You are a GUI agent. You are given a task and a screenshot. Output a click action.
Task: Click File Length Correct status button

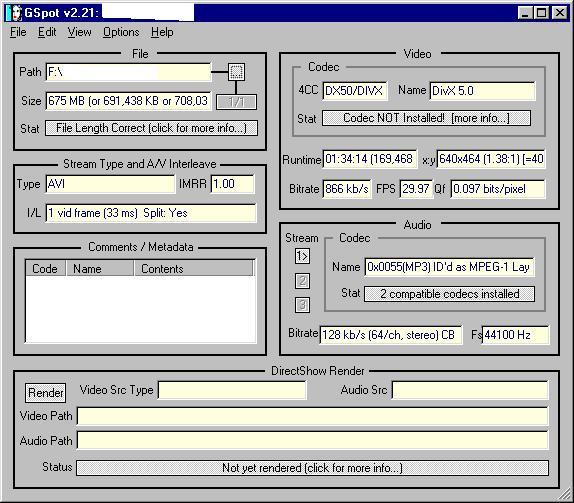151,128
